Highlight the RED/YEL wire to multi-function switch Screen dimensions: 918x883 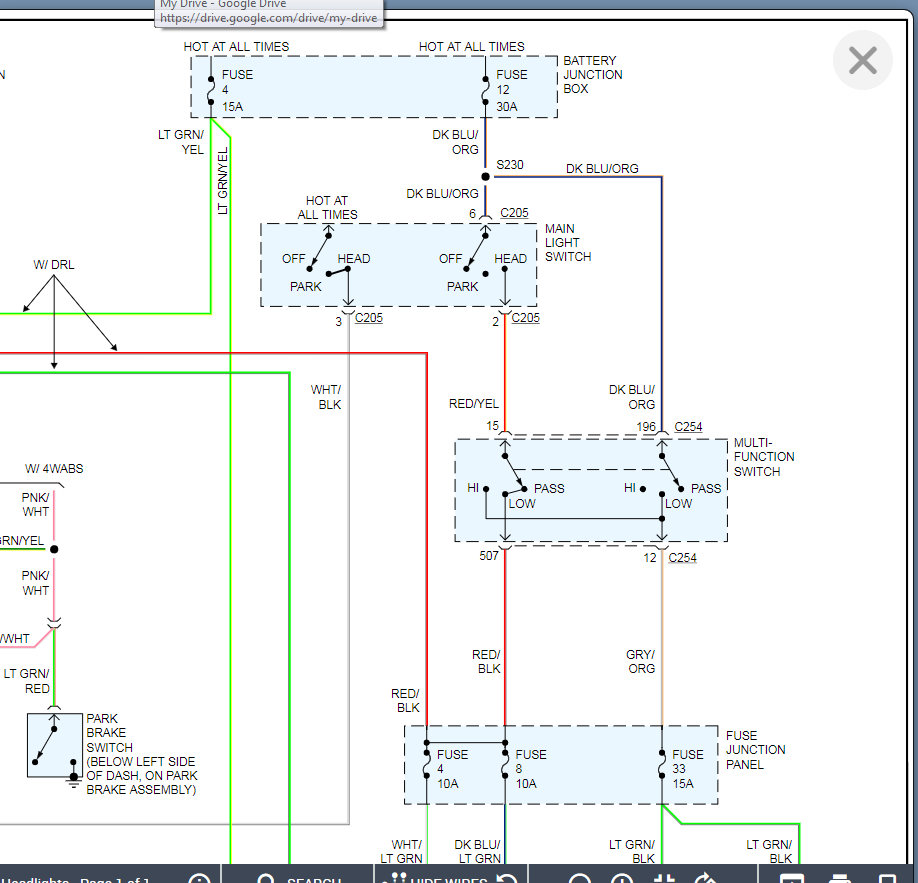505,370
